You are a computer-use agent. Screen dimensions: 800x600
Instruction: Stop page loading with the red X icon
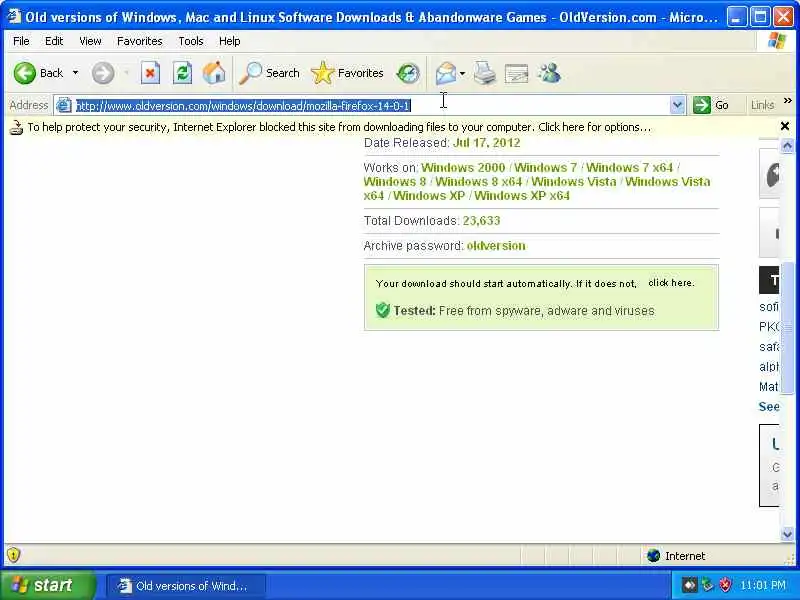tap(150, 73)
